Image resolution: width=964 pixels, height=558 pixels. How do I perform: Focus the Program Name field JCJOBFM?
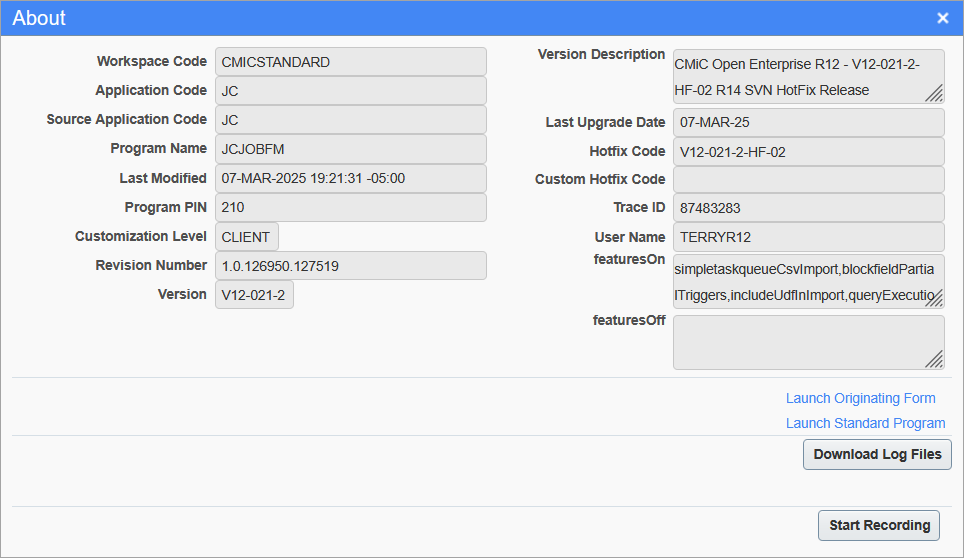[350, 149]
